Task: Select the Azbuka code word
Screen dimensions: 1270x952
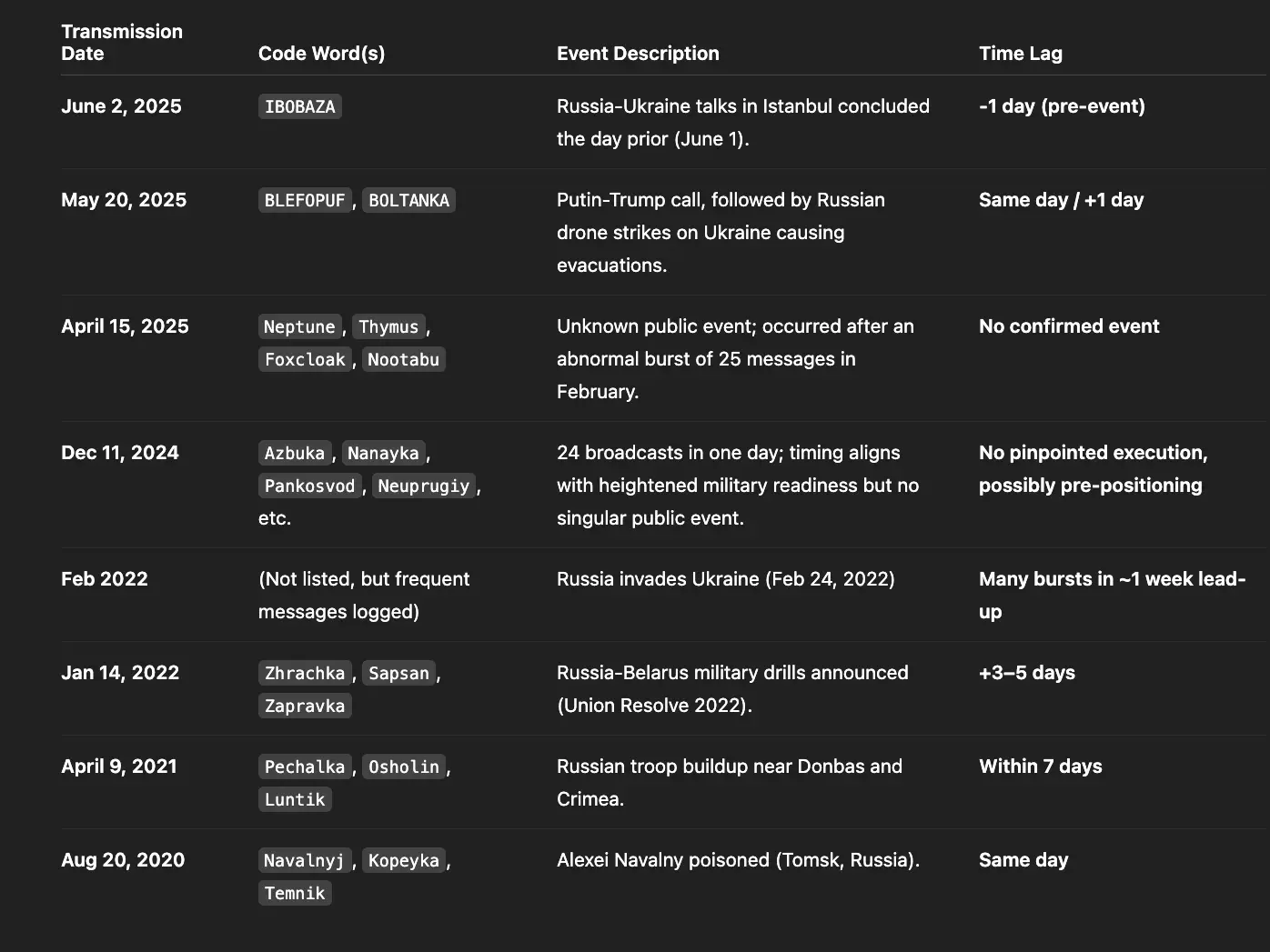Action: (294, 454)
